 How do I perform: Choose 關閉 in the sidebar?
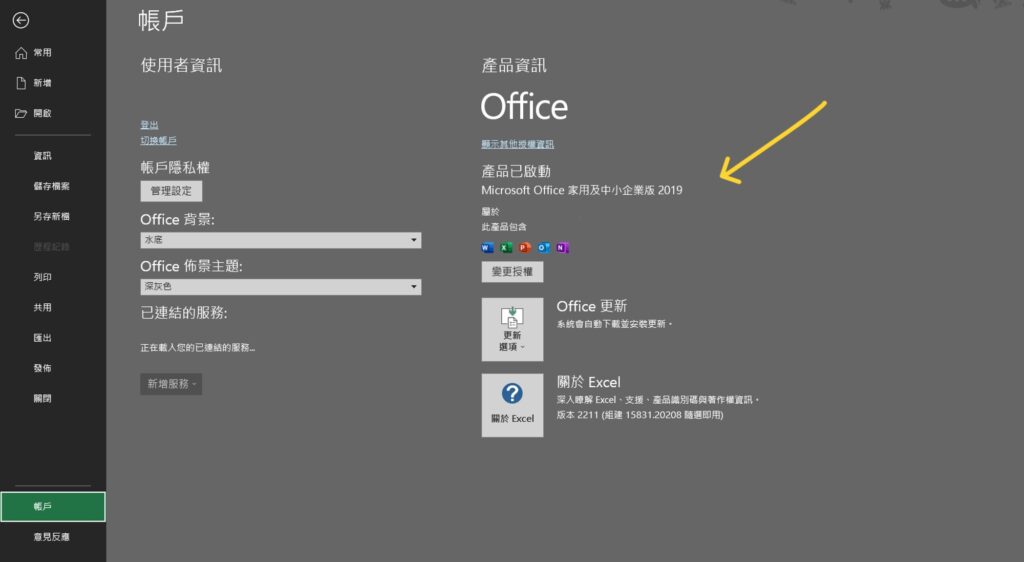42,399
